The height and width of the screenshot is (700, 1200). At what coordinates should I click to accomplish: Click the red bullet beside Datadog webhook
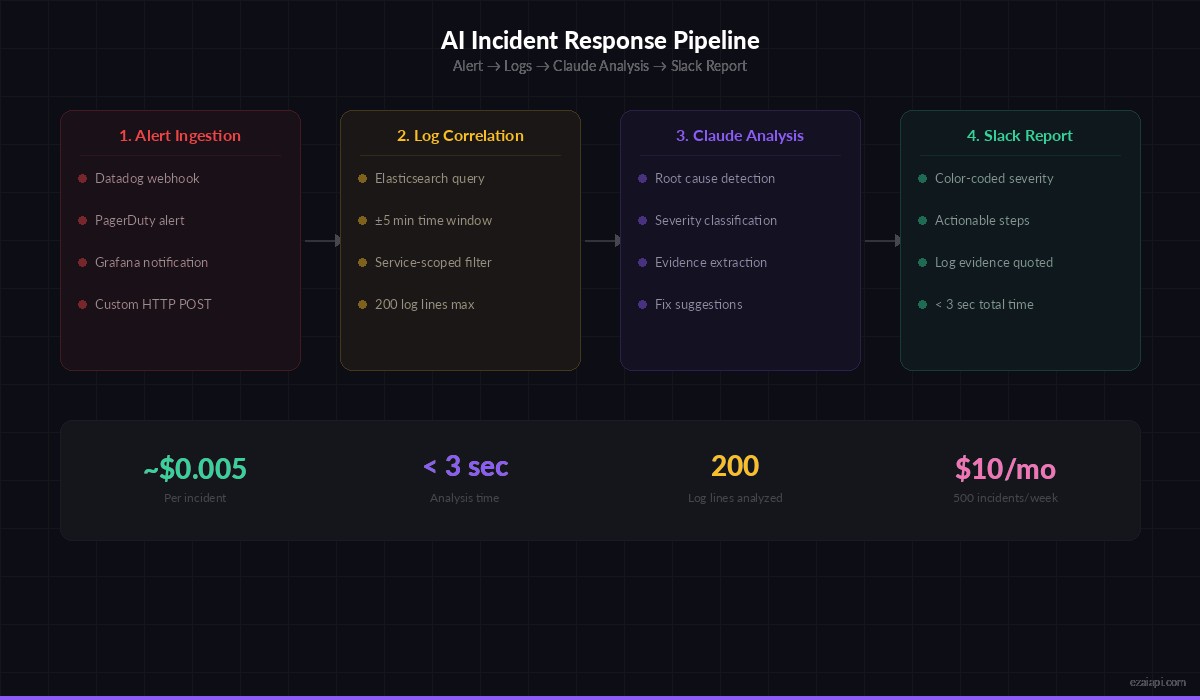pos(83,179)
